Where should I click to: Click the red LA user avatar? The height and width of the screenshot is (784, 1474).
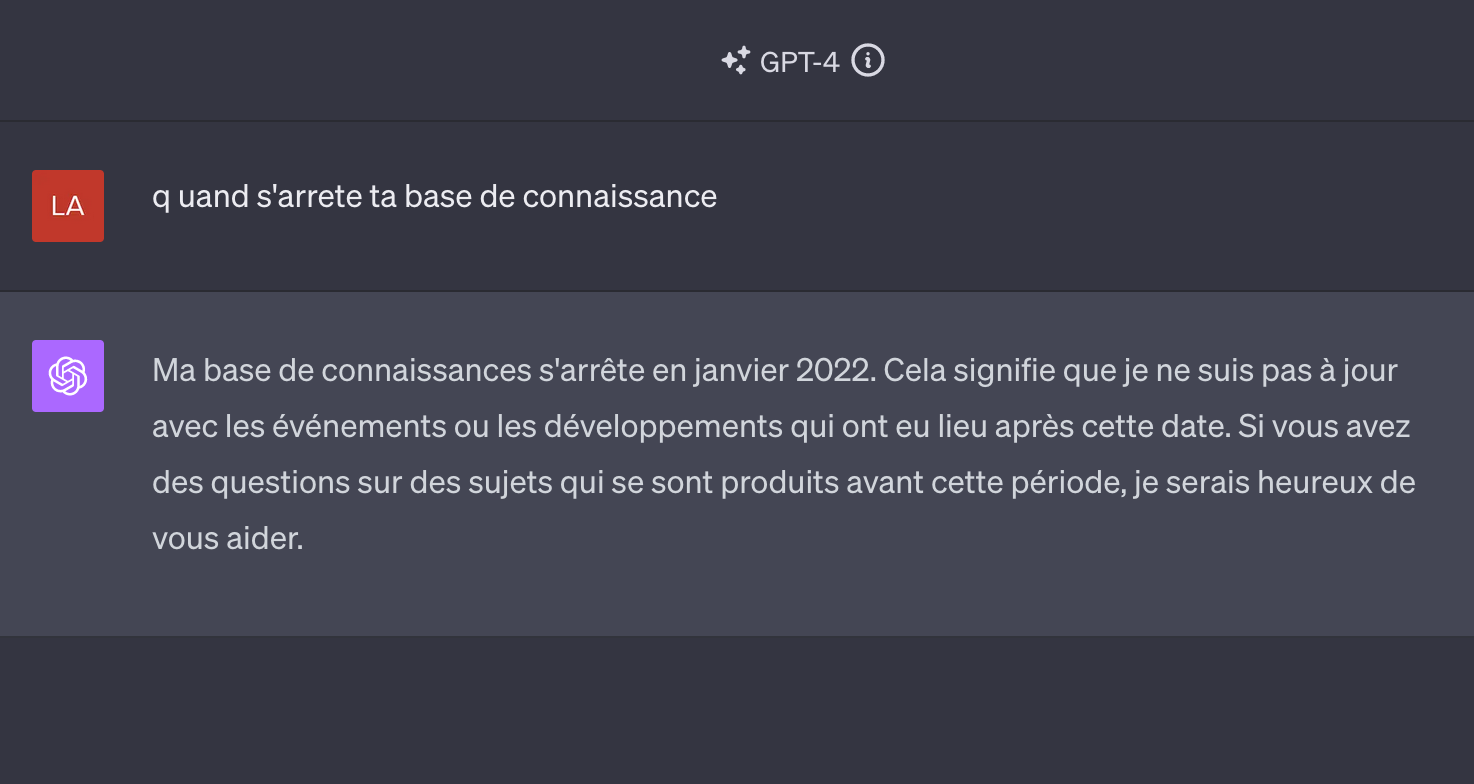[x=68, y=206]
